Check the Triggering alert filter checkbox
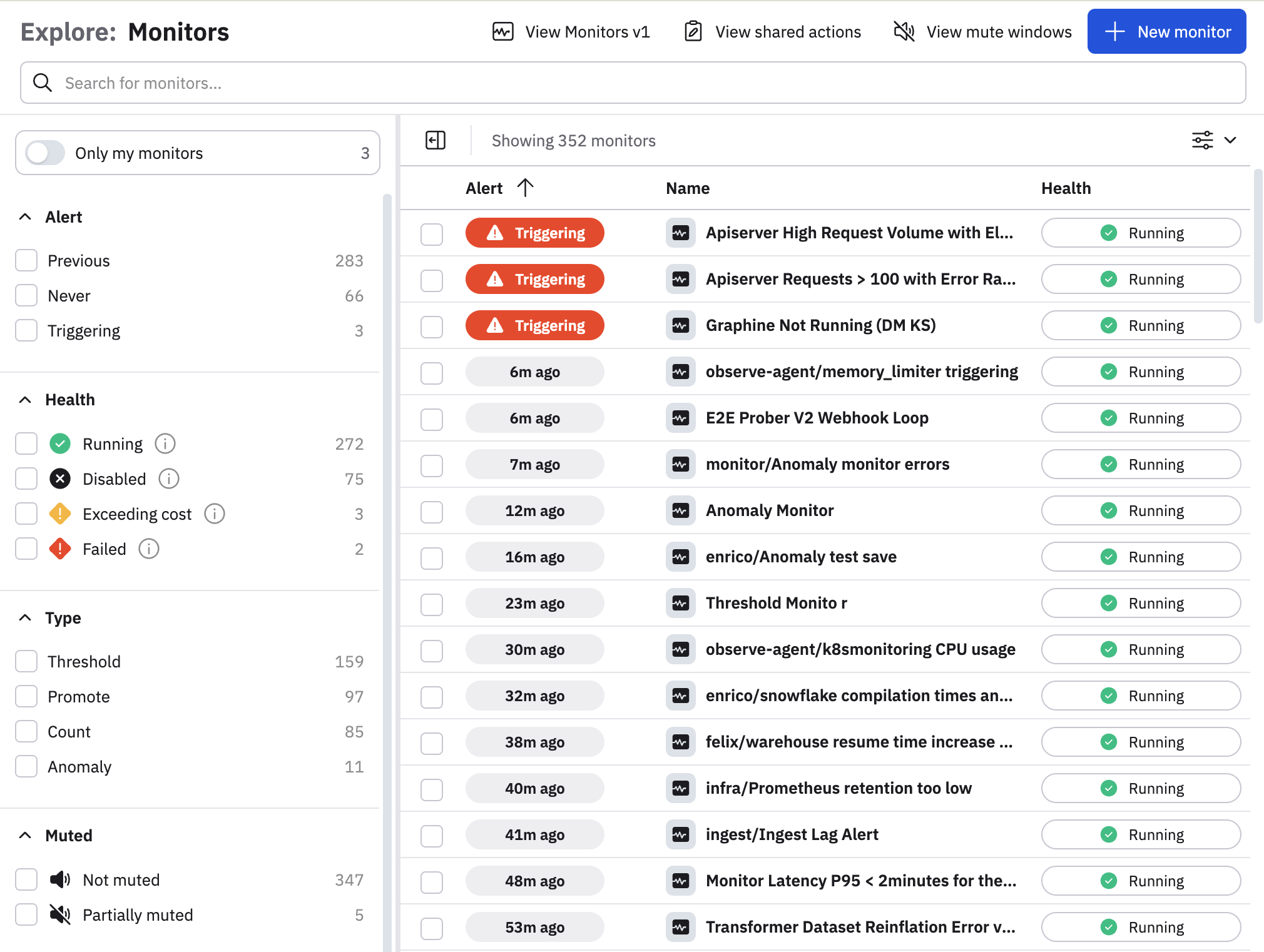This screenshot has width=1264, height=952. [26, 330]
